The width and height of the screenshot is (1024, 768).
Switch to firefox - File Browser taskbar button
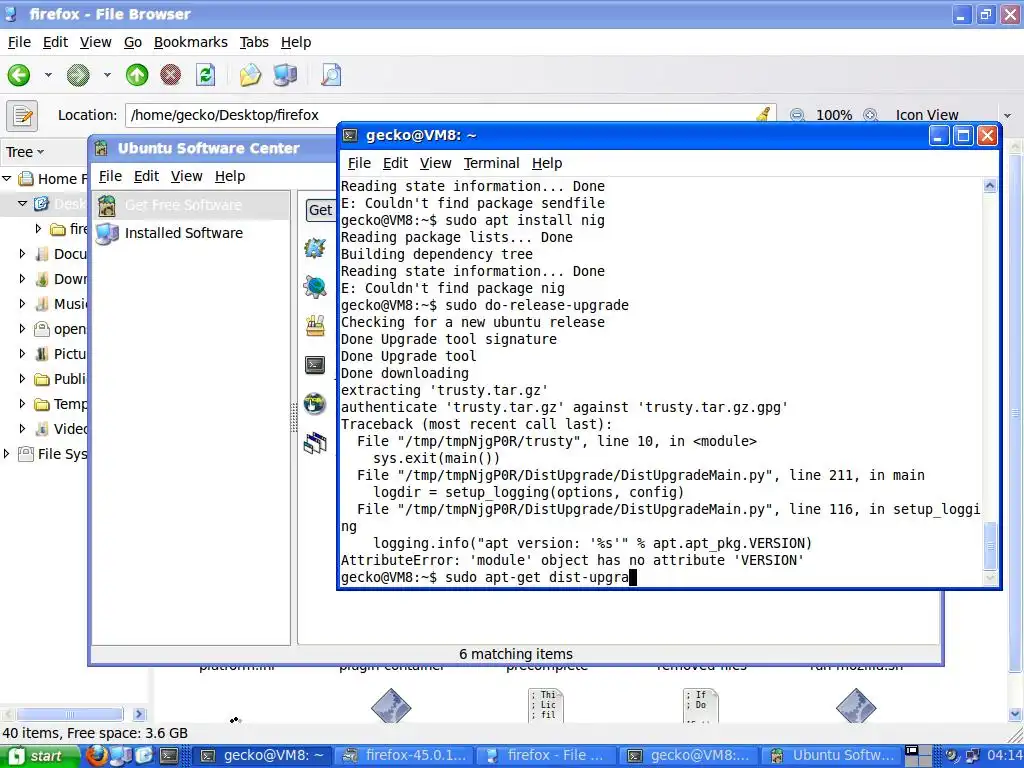coord(547,756)
